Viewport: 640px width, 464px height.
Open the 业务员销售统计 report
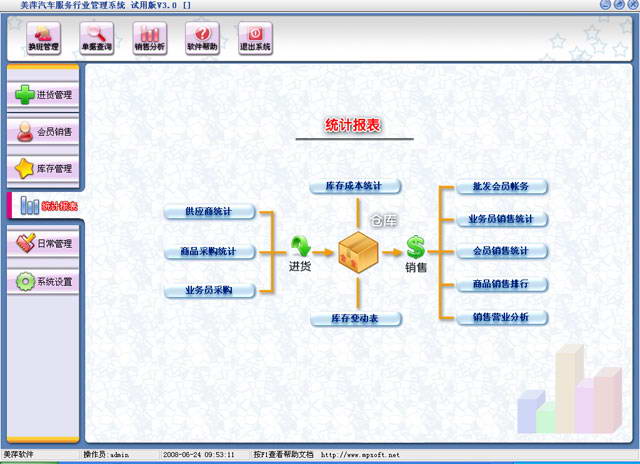pyautogui.click(x=502, y=219)
